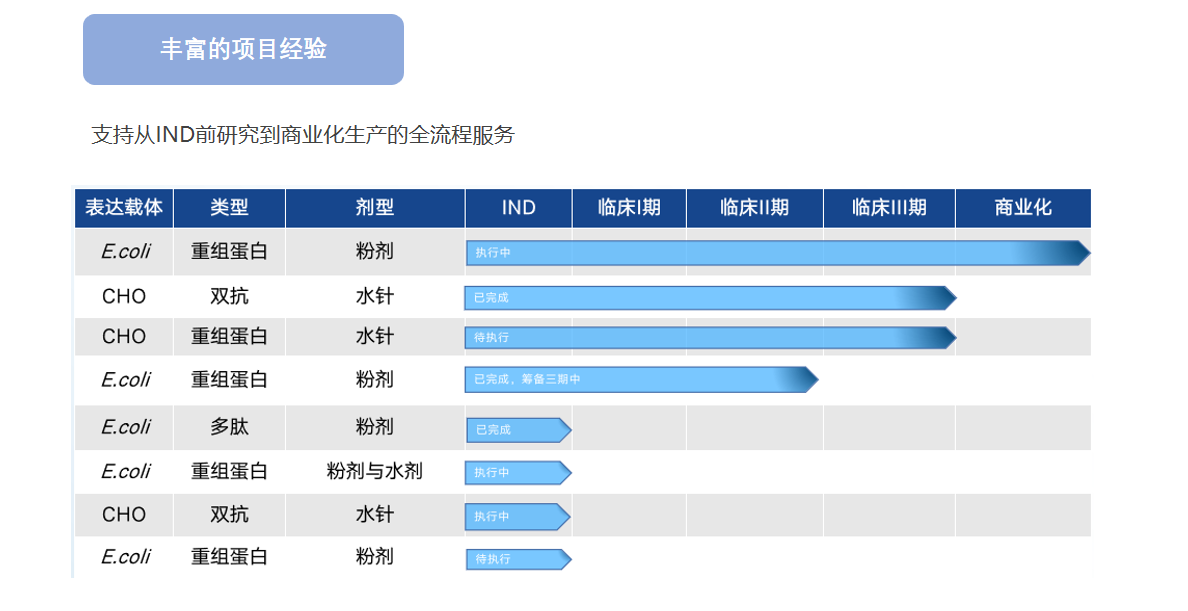Click the 丰富的项目经验 title button
The image size is (1188, 611).
[243, 49]
